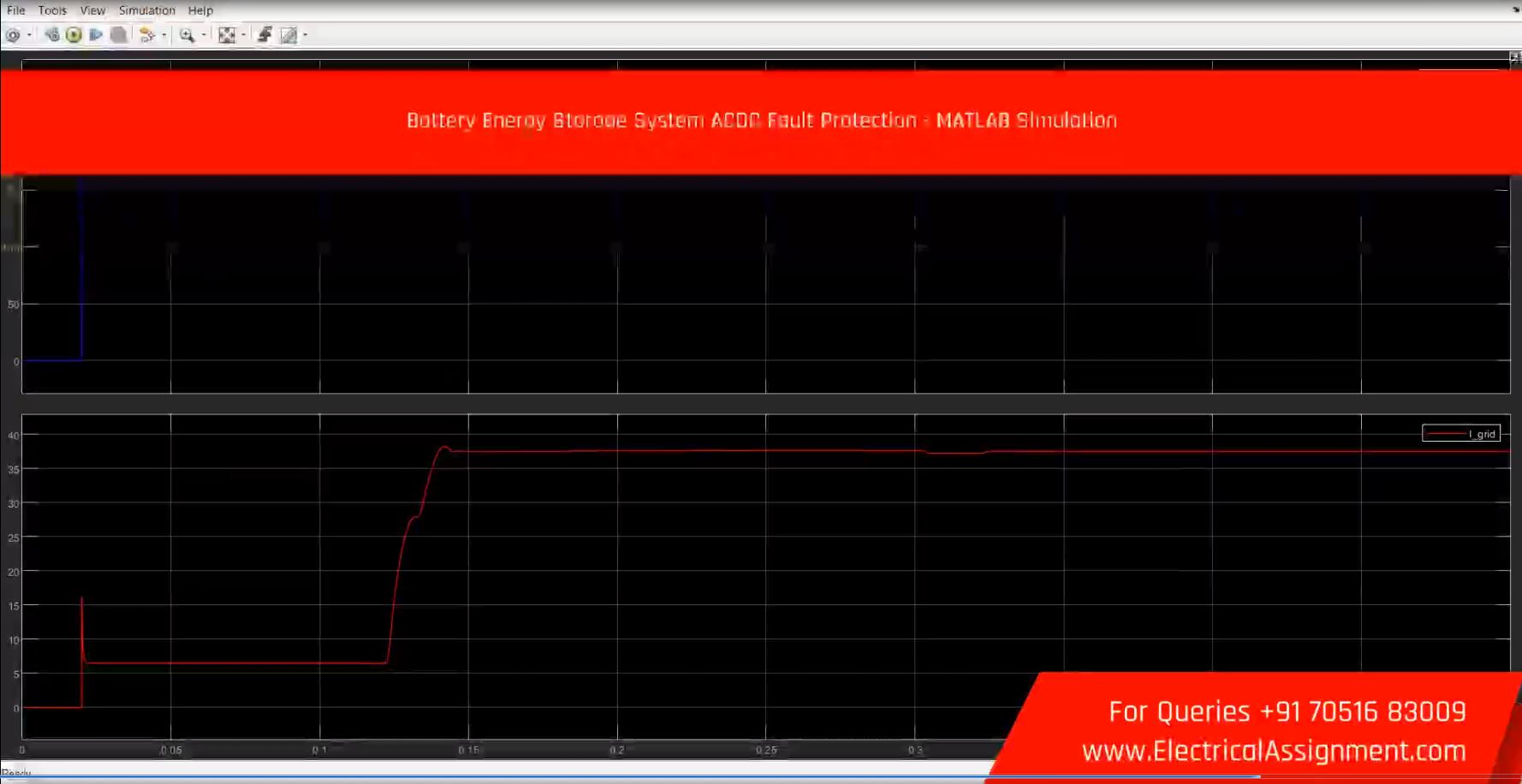1522x784 pixels.
Task: Click the Ready status text
Action: coord(16,773)
